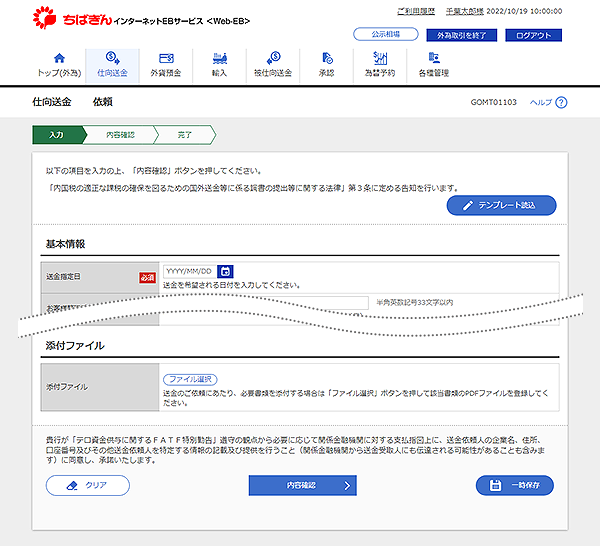The width and height of the screenshot is (600, 546).
Task: Click 公示相場 button
Action: click(x=386, y=34)
